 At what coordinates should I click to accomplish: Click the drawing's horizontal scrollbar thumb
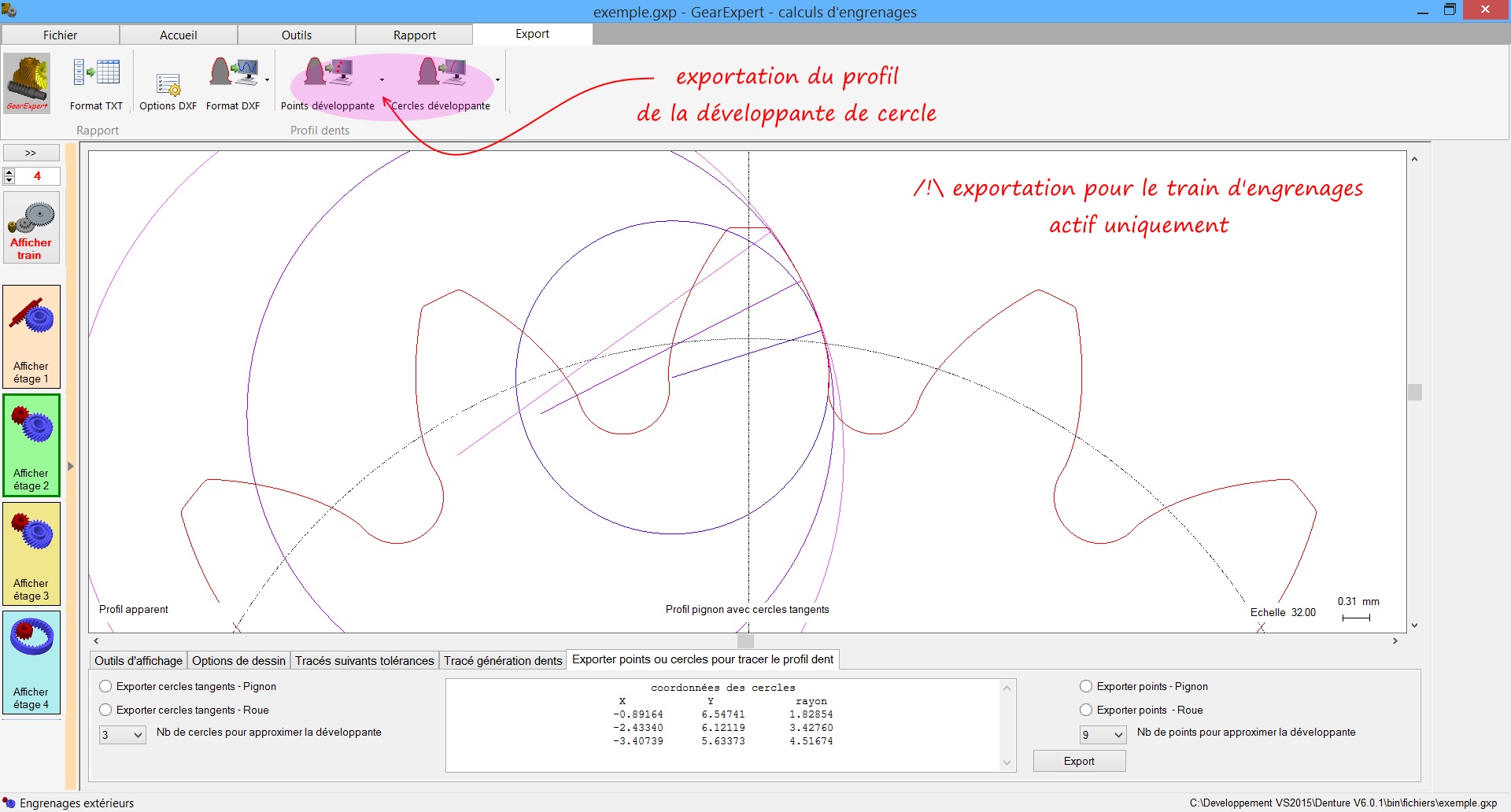(x=745, y=640)
